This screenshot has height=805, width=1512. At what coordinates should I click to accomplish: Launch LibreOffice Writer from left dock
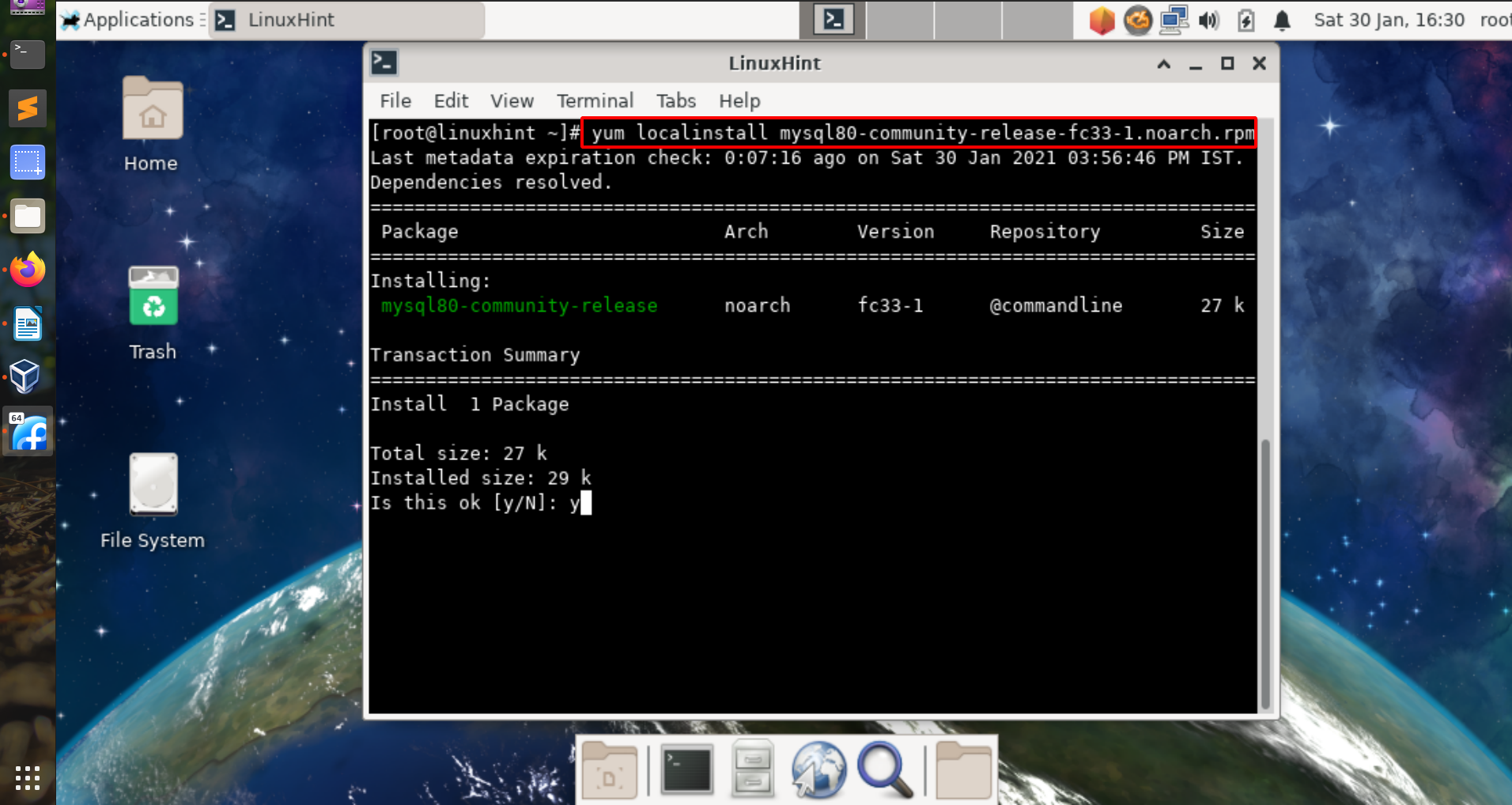tap(28, 323)
